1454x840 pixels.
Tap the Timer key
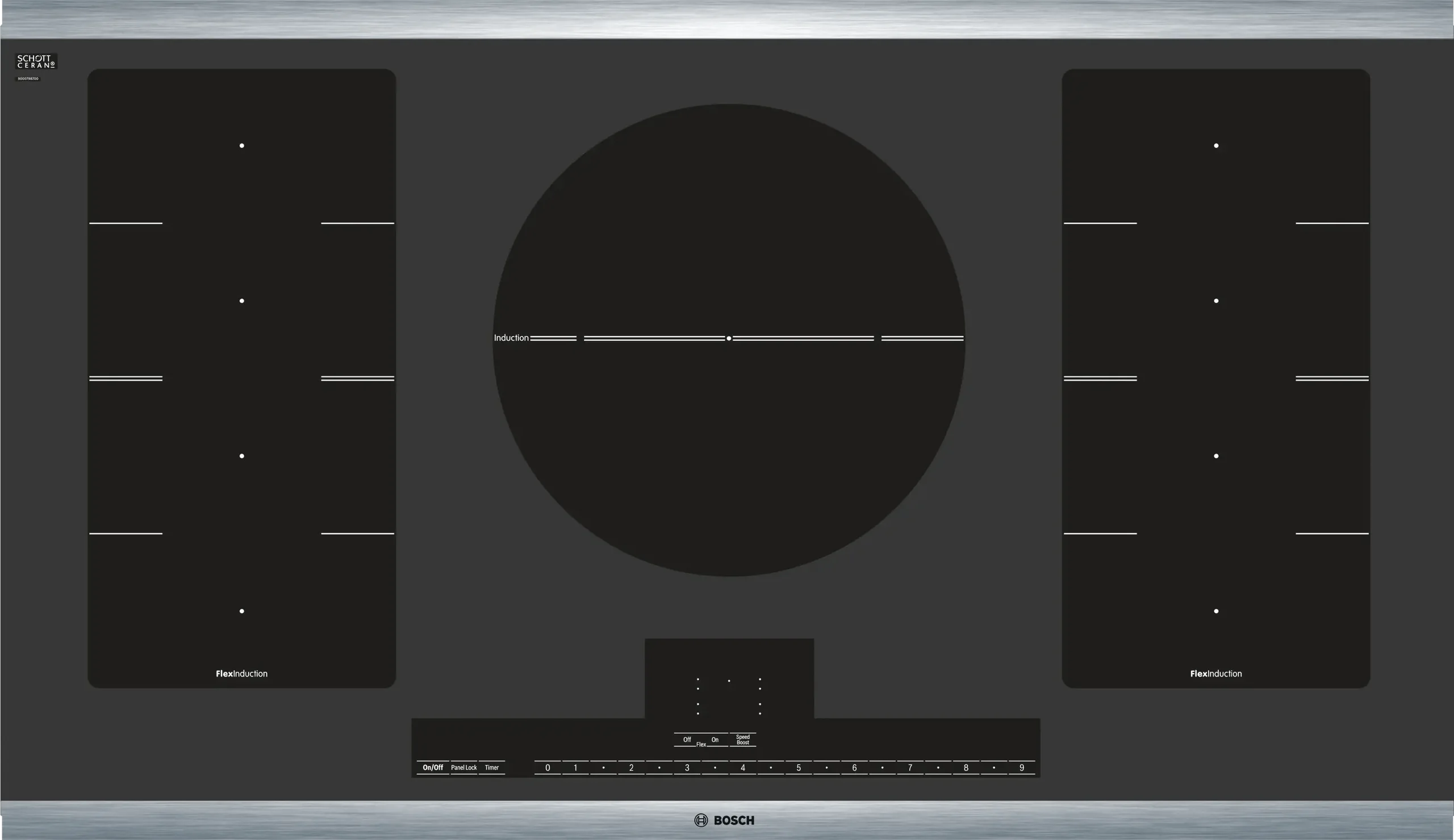click(x=491, y=767)
